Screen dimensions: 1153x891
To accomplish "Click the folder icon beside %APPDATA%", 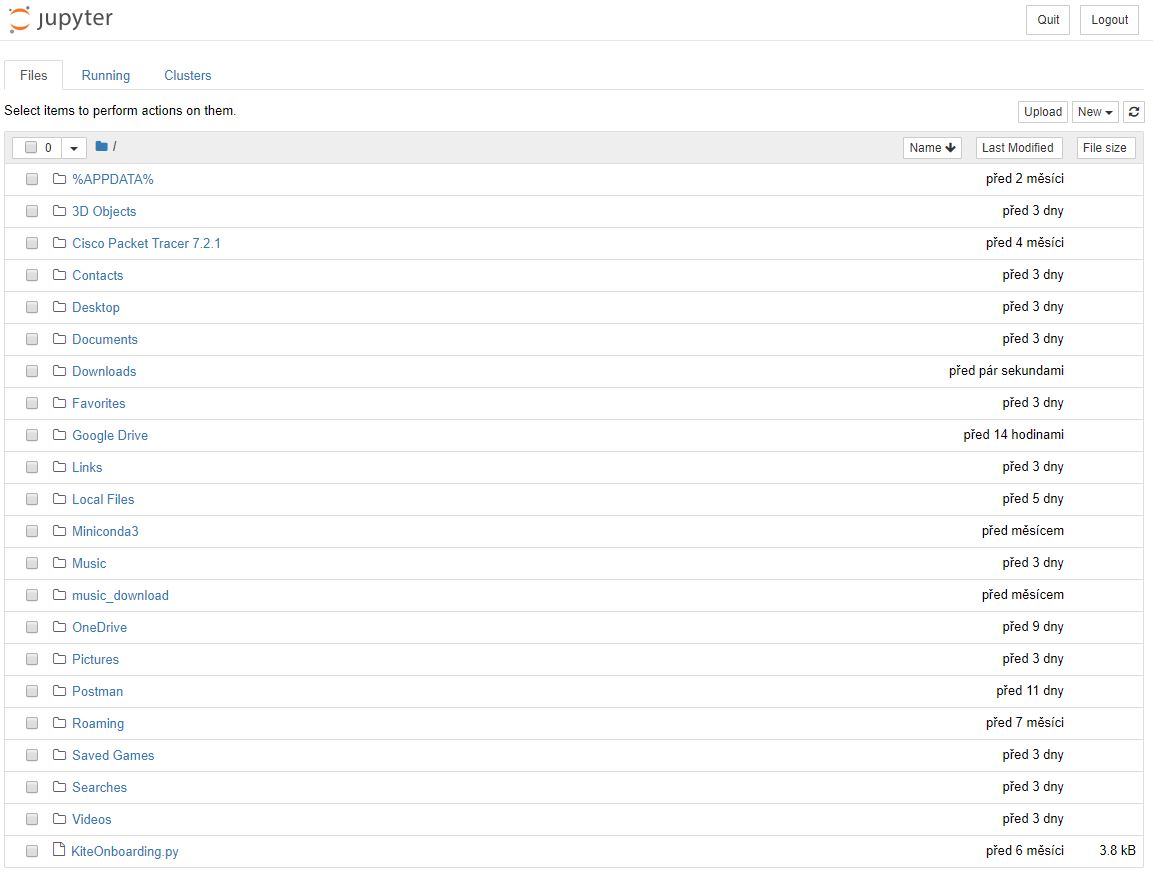I will (60, 179).
